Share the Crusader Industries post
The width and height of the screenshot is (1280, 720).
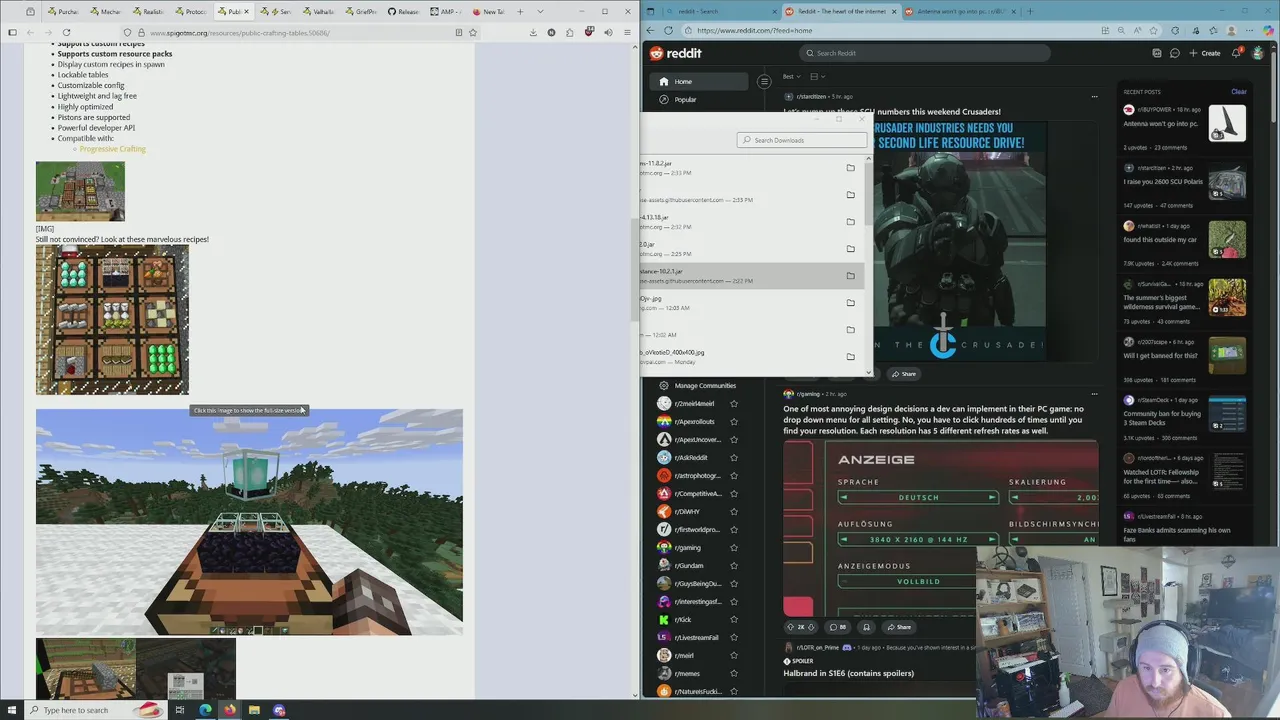pyautogui.click(x=903, y=374)
